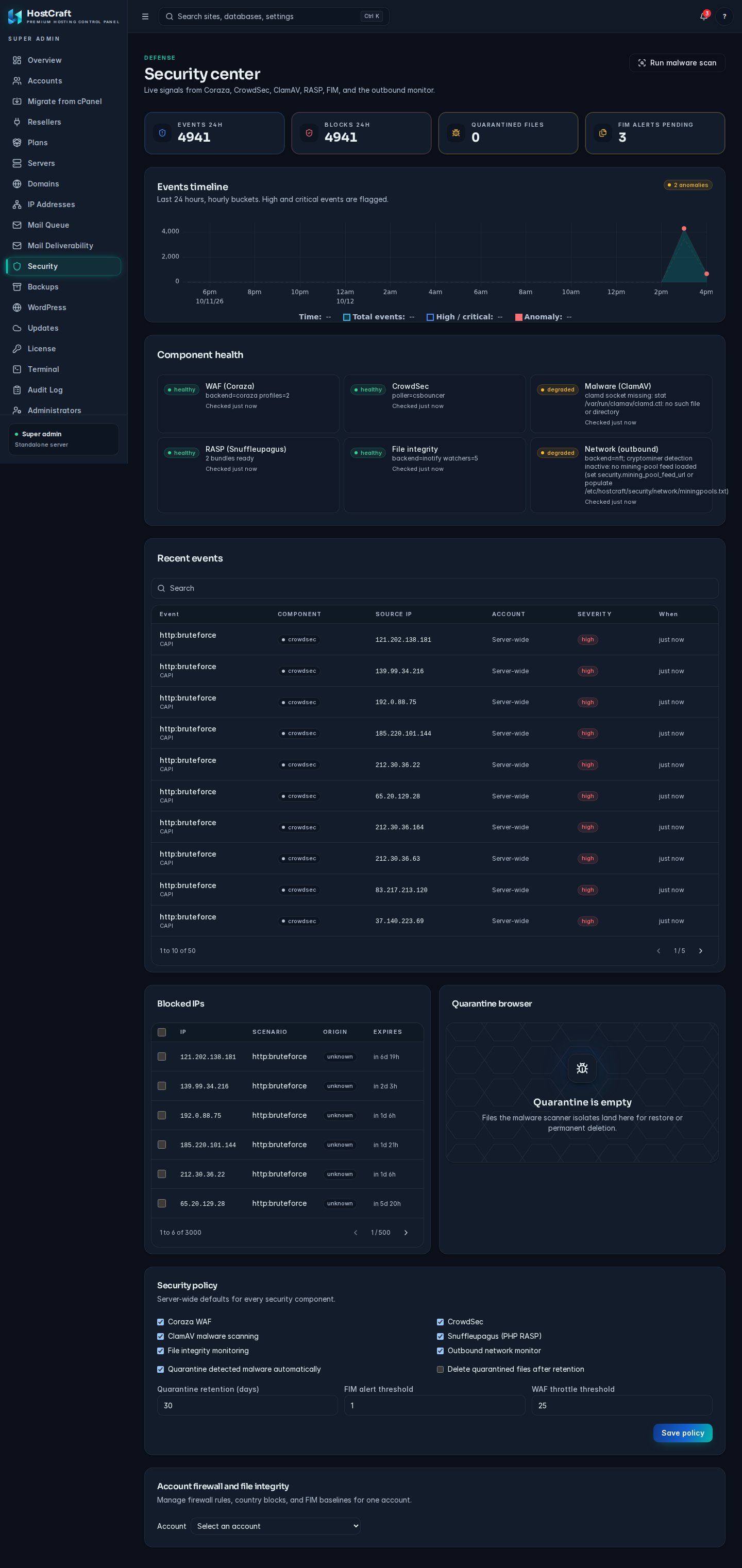The image size is (742, 1568).
Task: Open the Select an account dropdown
Action: pos(276,1526)
